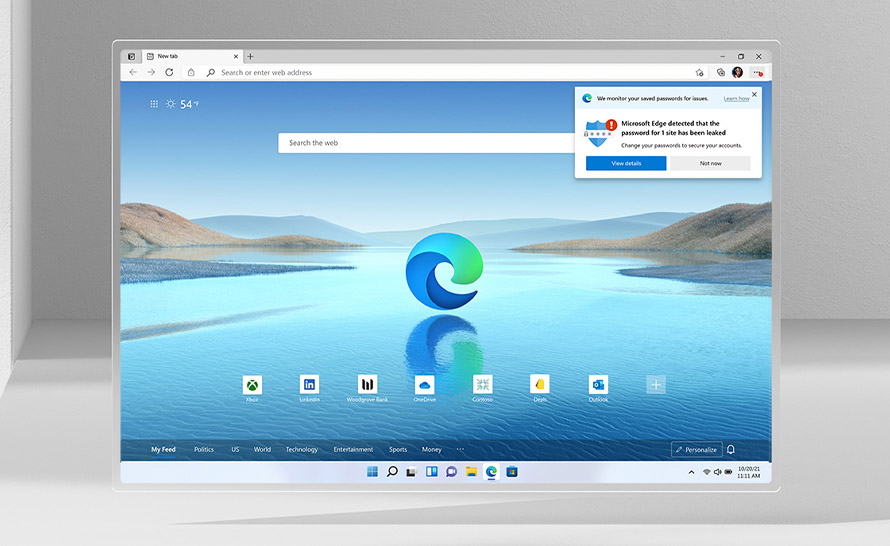Viewport: 890px width, 546px height.
Task: Click View details button
Action: pyautogui.click(x=626, y=163)
